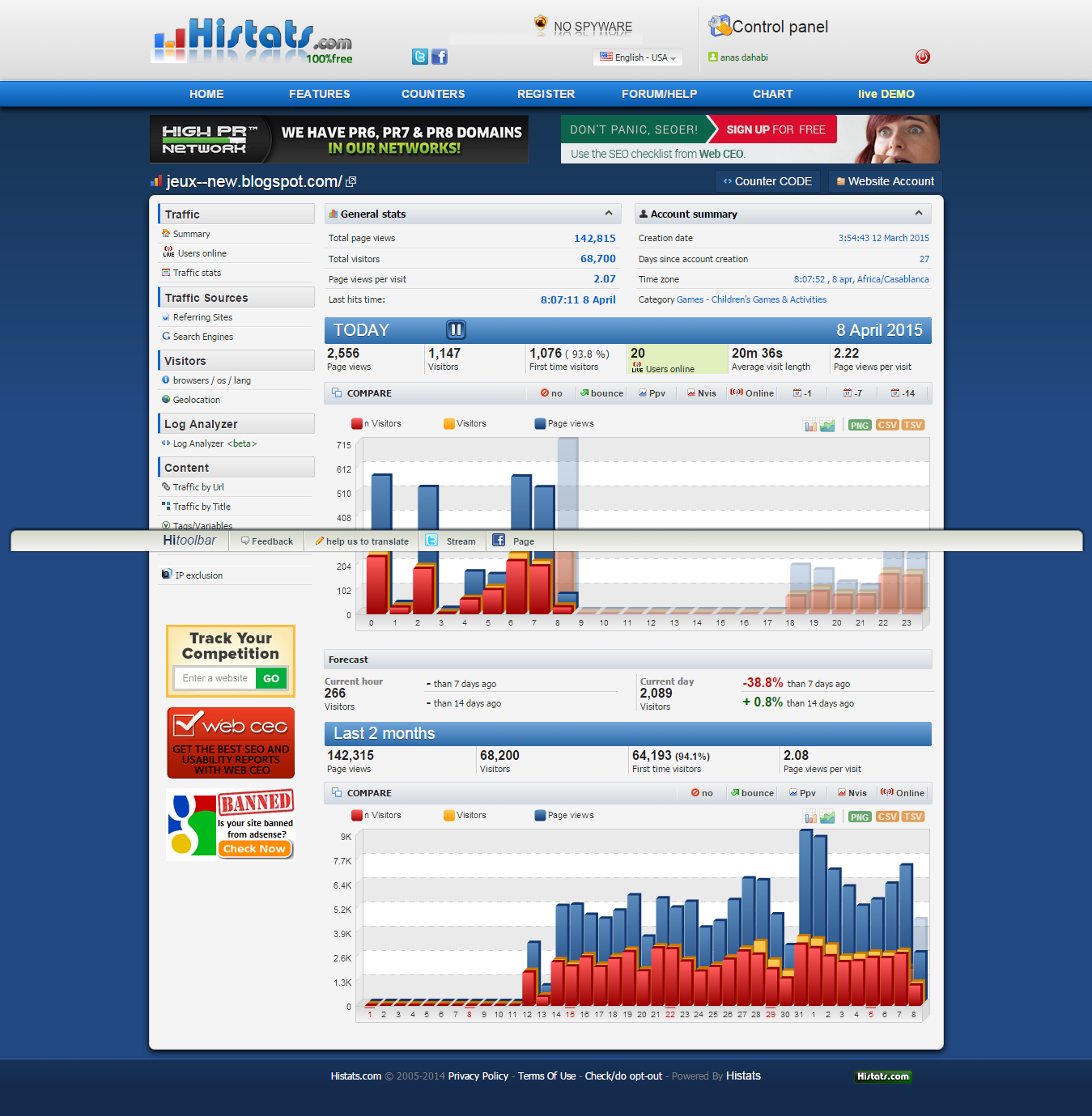This screenshot has height=1116, width=1092.
Task: Export Last 2 months chart as CSV
Action: point(887,817)
